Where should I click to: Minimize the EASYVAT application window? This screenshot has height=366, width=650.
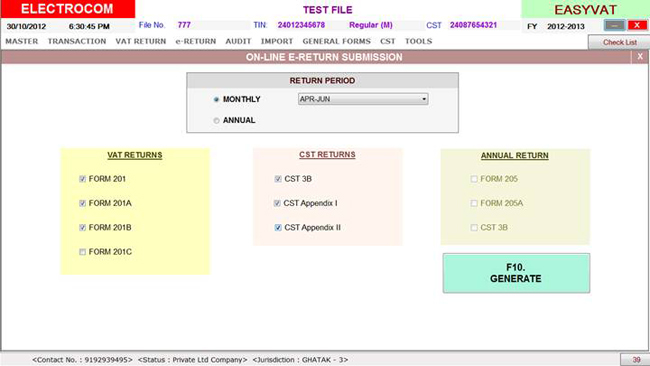614,26
